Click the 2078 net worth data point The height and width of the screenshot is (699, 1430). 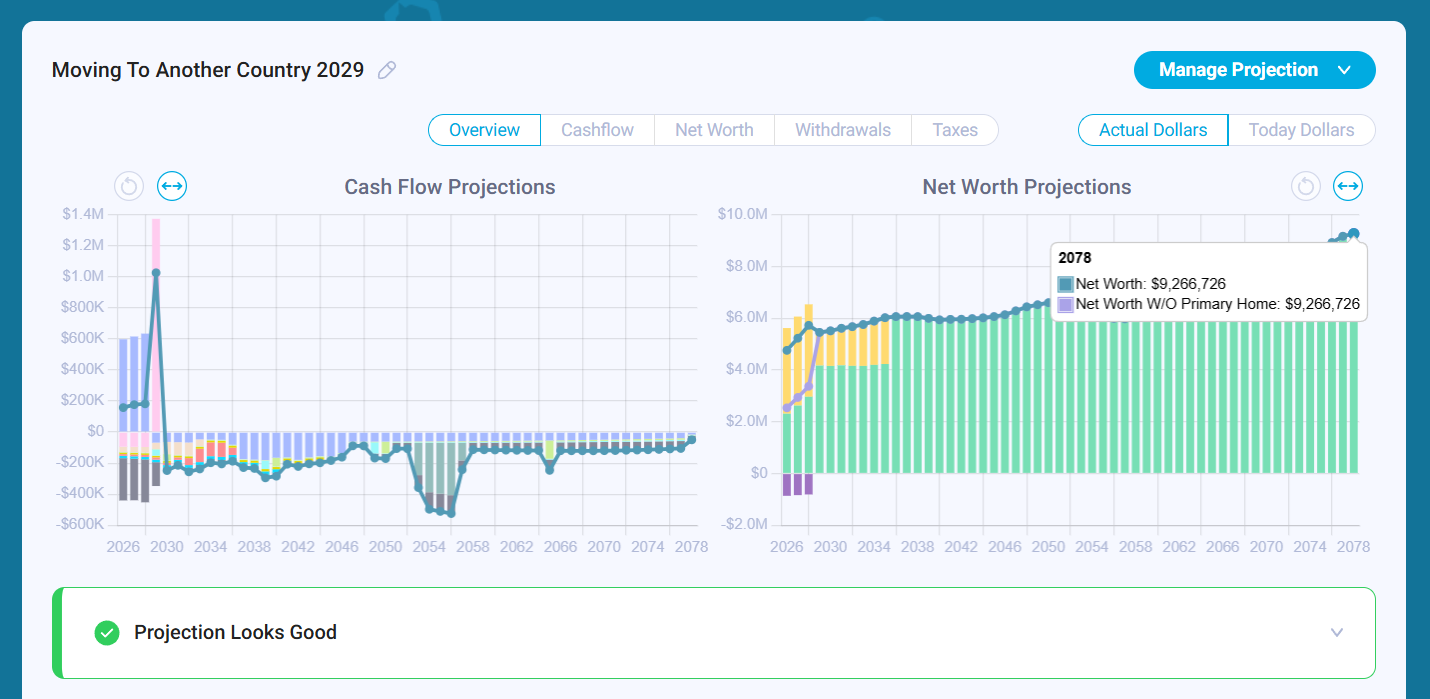(x=1354, y=233)
